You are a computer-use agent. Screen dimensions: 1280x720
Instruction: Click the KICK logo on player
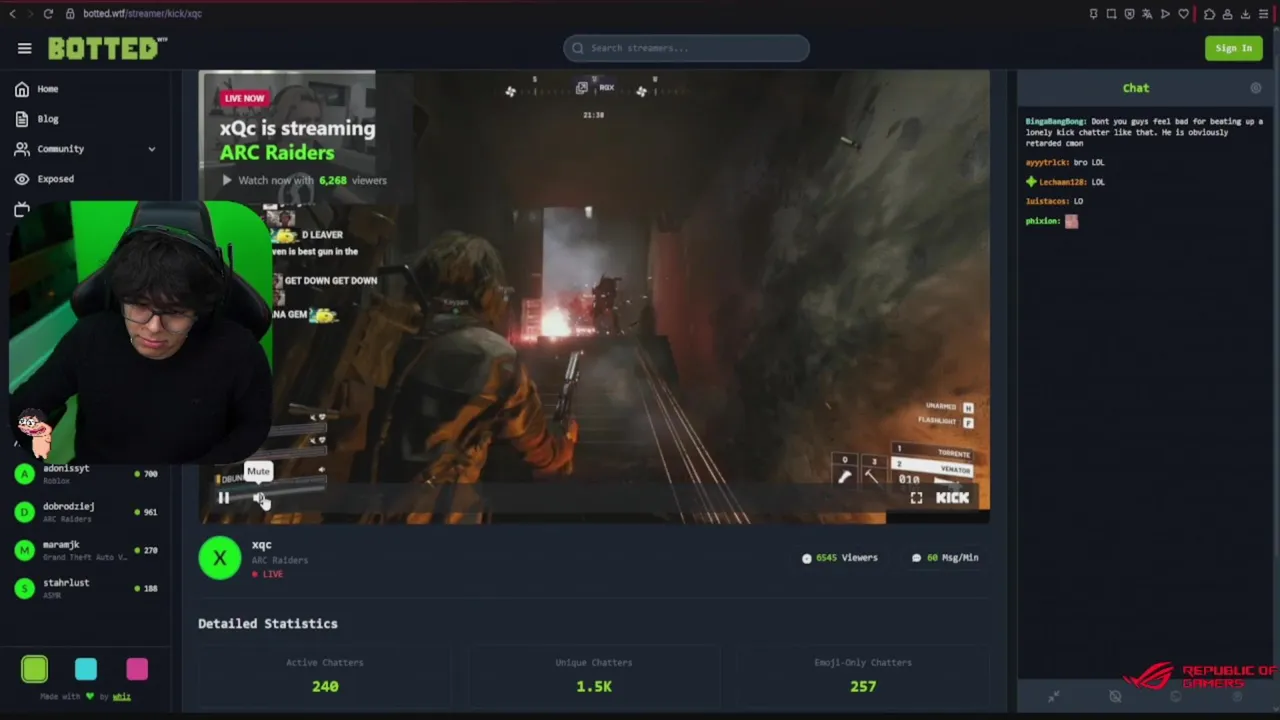[x=952, y=498]
